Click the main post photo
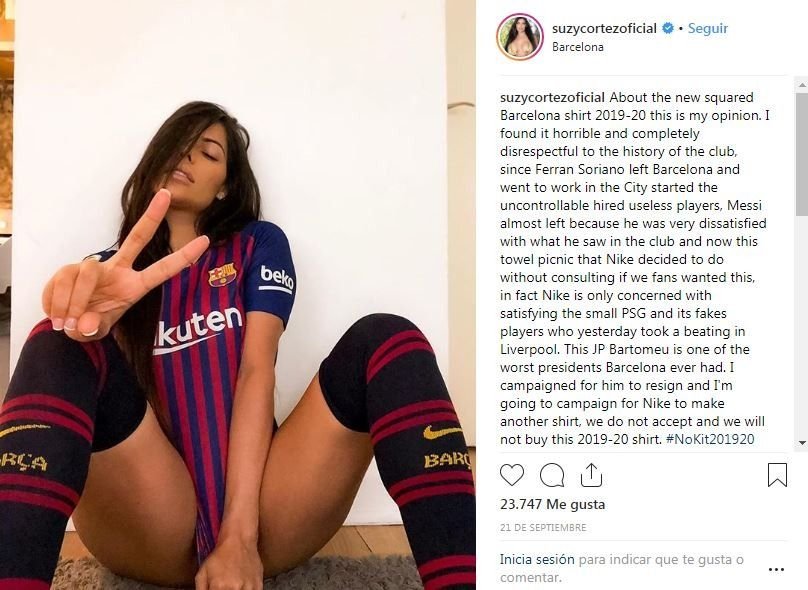Screen dimensions: 808x590 pos(238,295)
